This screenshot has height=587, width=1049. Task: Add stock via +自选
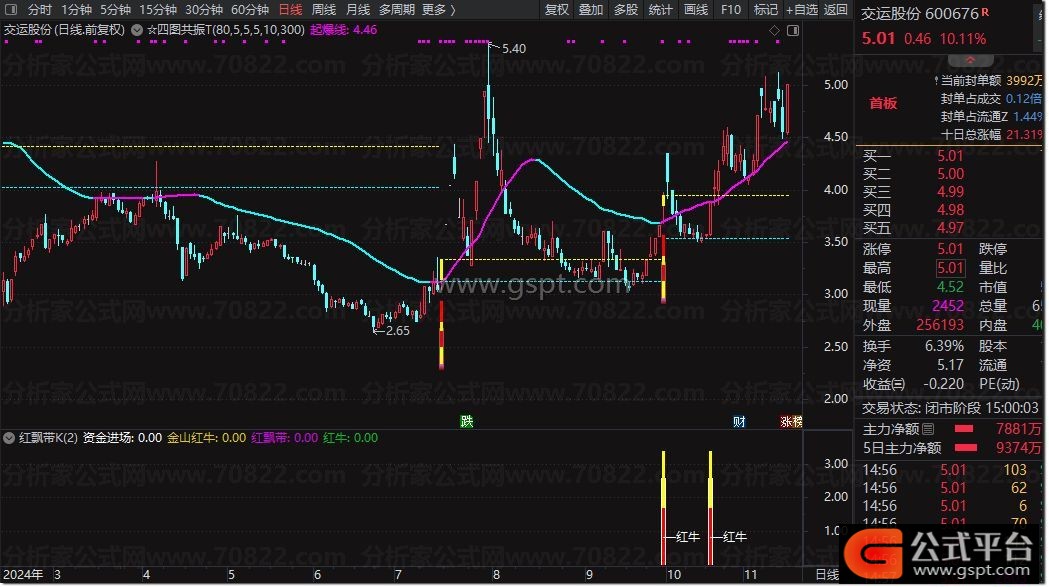coord(801,9)
